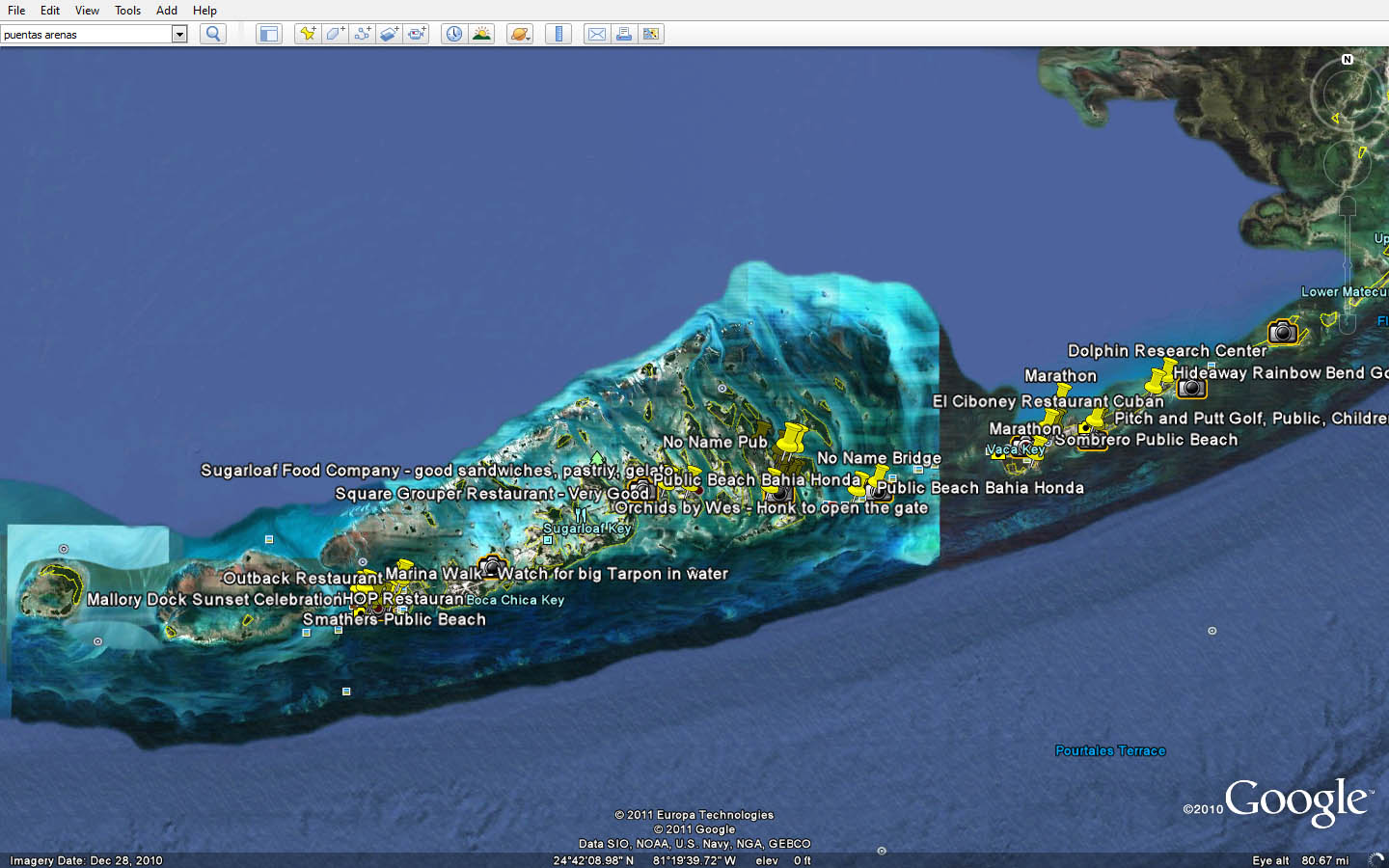
Task: Open the File menu
Action: (x=16, y=10)
